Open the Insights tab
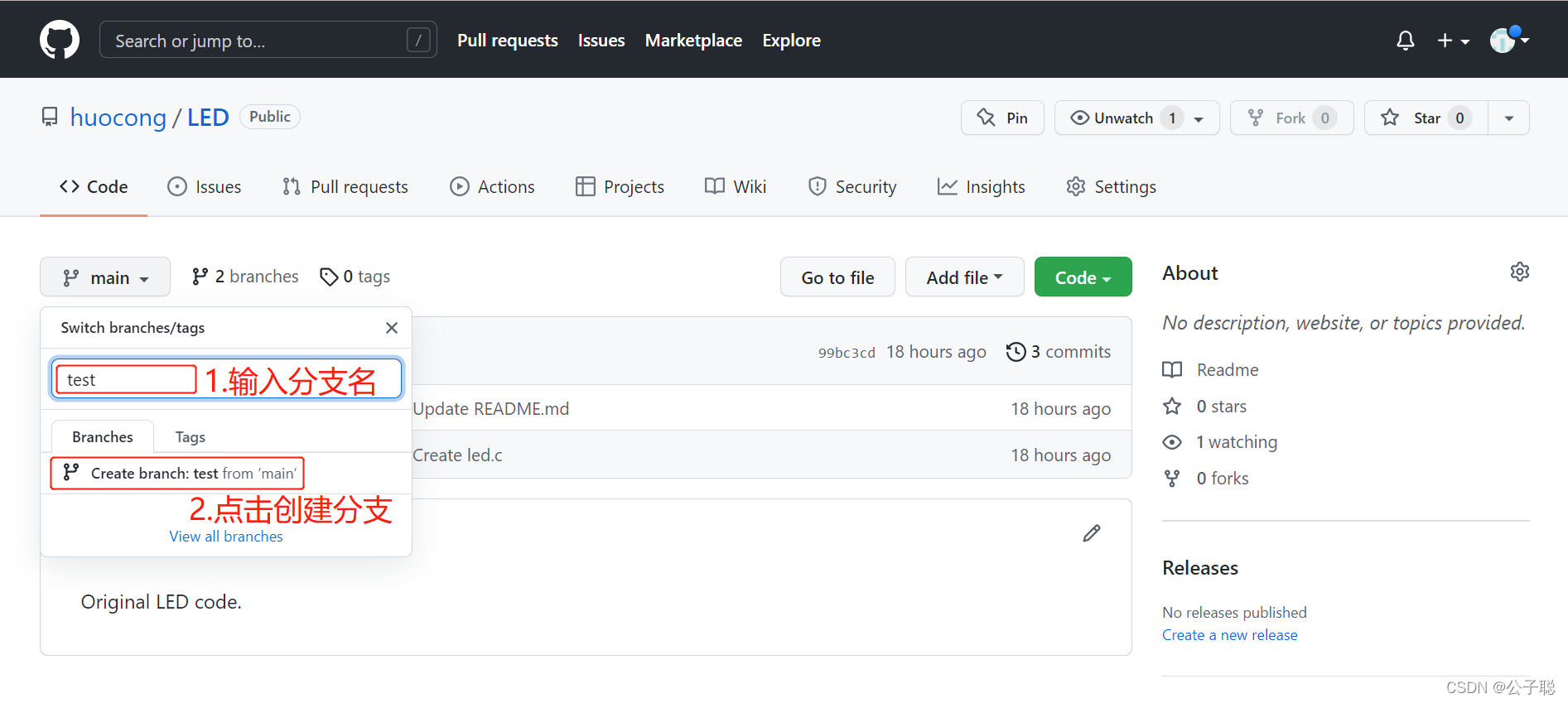1568x703 pixels. pyautogui.click(x=982, y=187)
